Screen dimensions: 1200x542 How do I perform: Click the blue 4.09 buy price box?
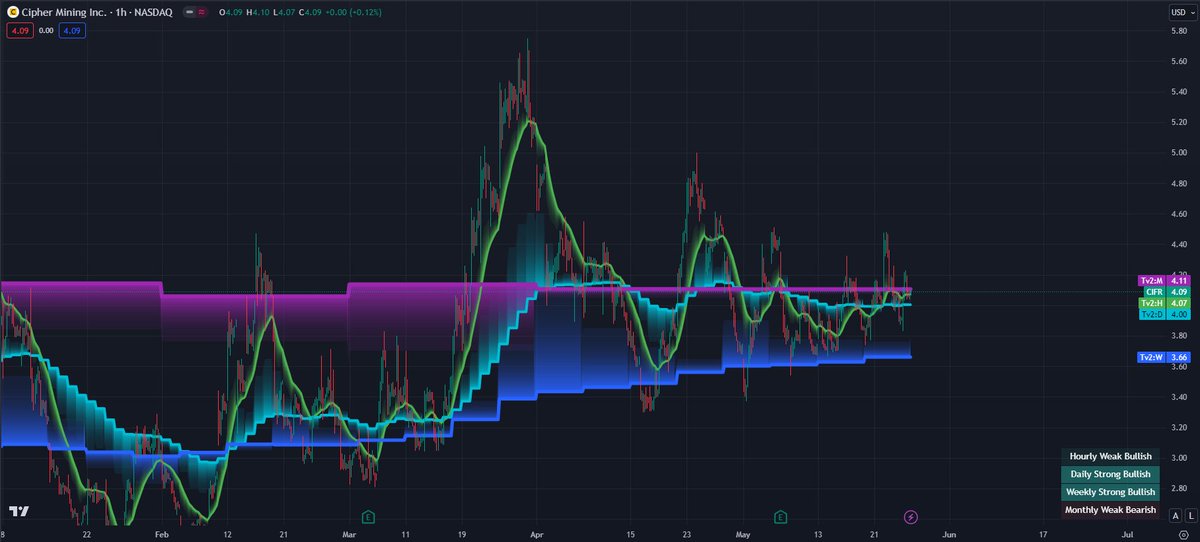click(71, 31)
